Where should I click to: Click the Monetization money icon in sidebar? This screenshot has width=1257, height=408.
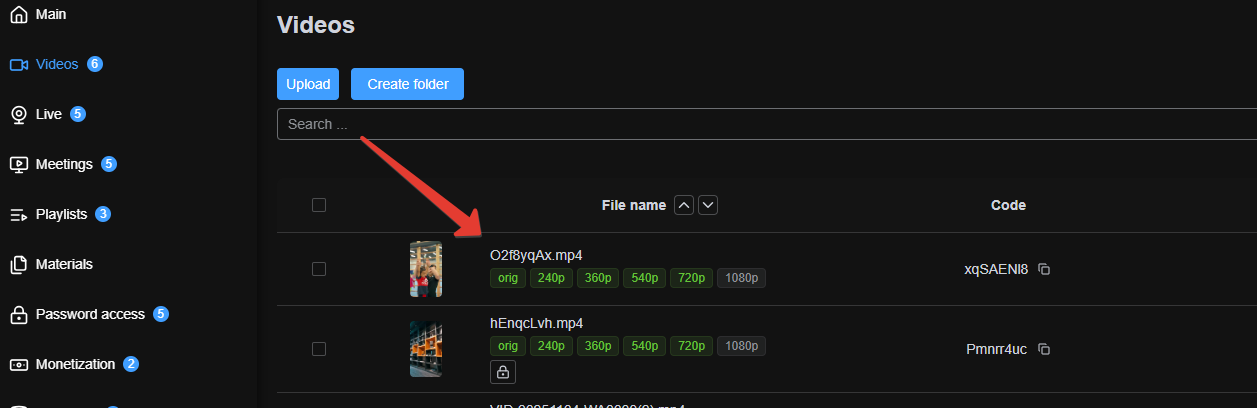coord(18,365)
